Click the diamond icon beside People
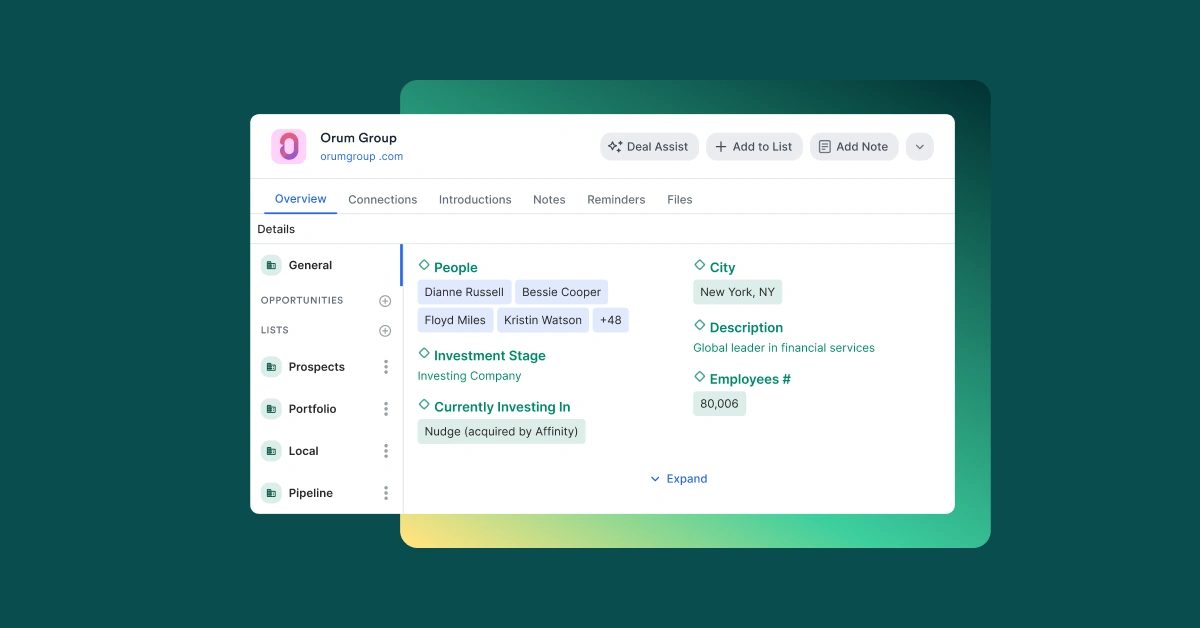The width and height of the screenshot is (1200, 628). pyautogui.click(x=424, y=266)
